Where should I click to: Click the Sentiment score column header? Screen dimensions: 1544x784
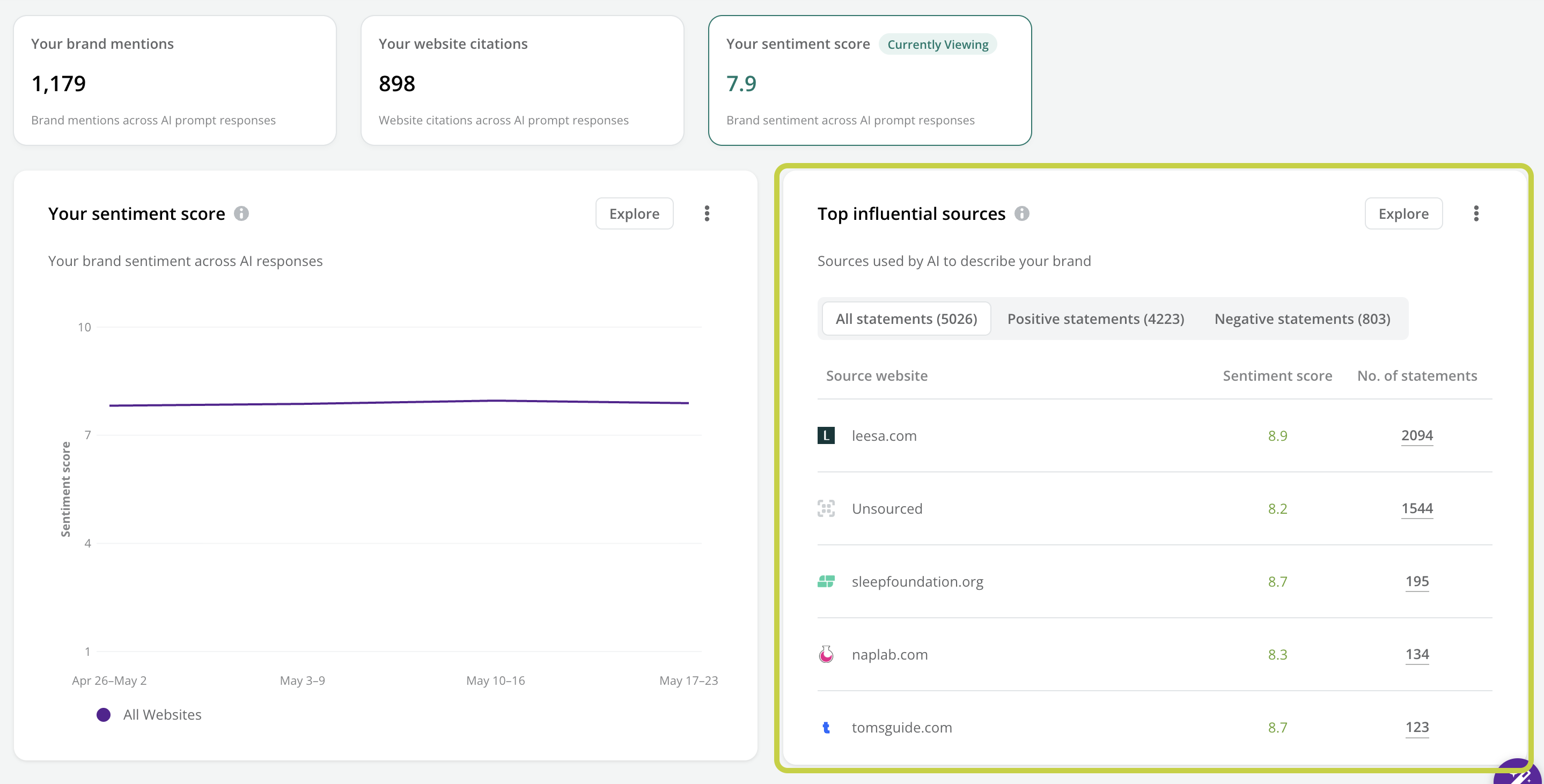click(x=1277, y=375)
